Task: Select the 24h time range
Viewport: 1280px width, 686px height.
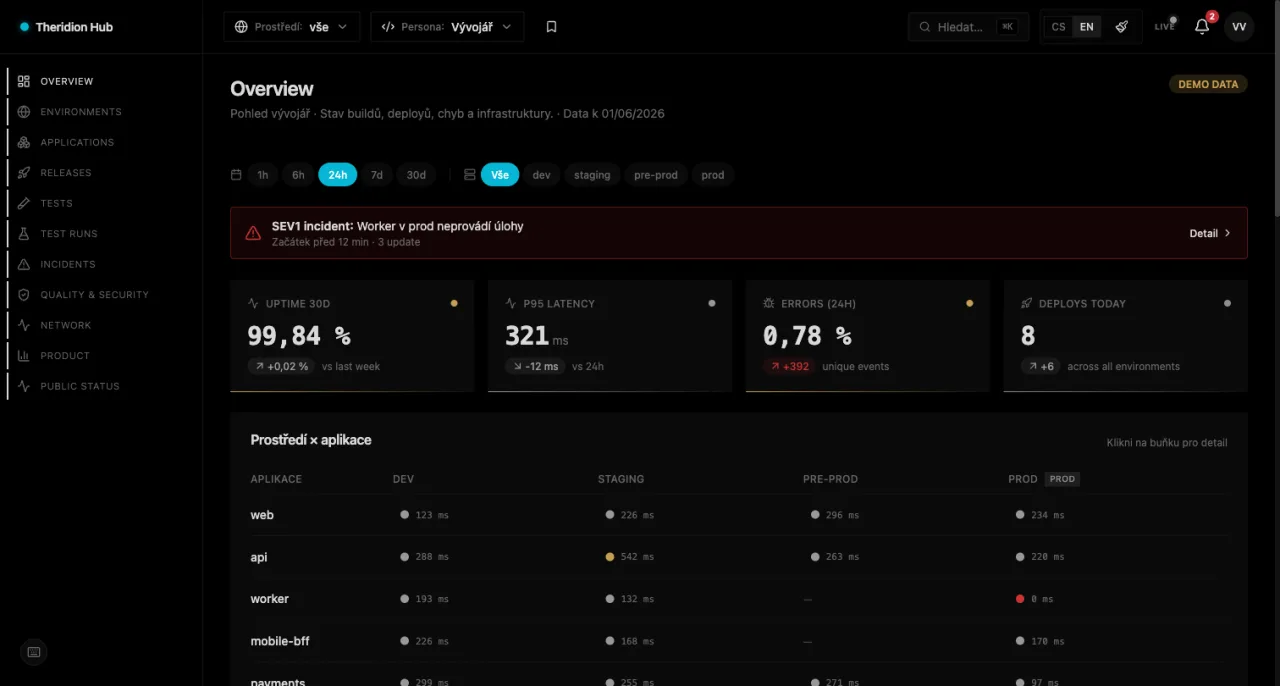Action: pyautogui.click(x=338, y=175)
